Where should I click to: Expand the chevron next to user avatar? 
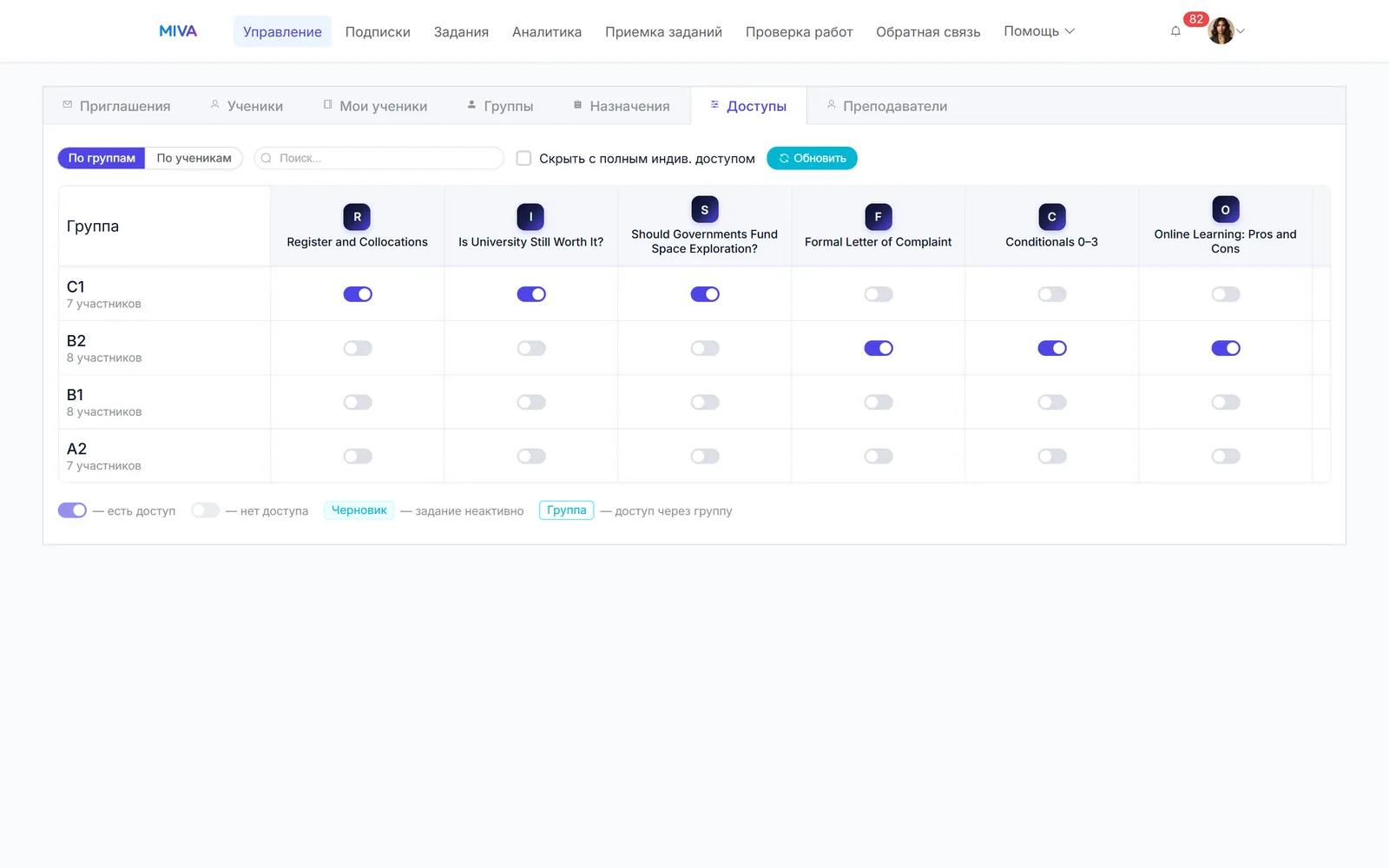pos(1241,31)
